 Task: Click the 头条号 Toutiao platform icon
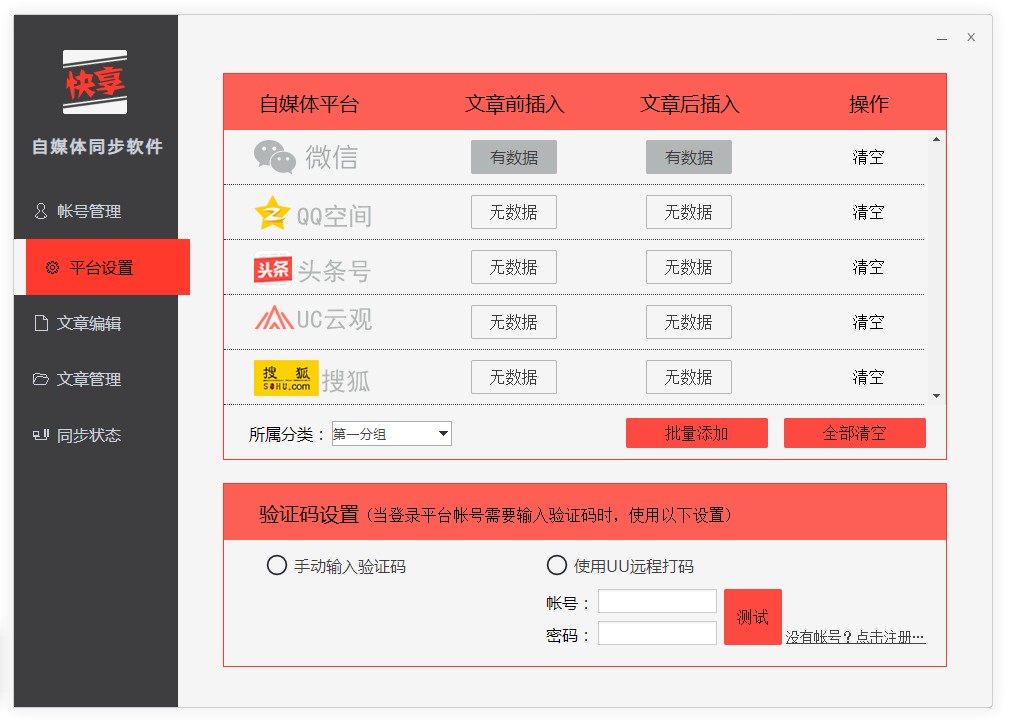pyautogui.click(x=272, y=267)
